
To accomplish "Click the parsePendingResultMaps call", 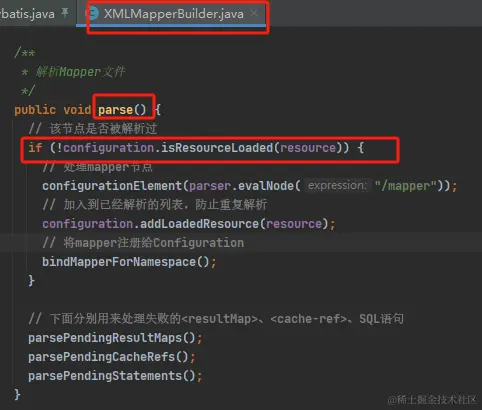I will (105, 338).
